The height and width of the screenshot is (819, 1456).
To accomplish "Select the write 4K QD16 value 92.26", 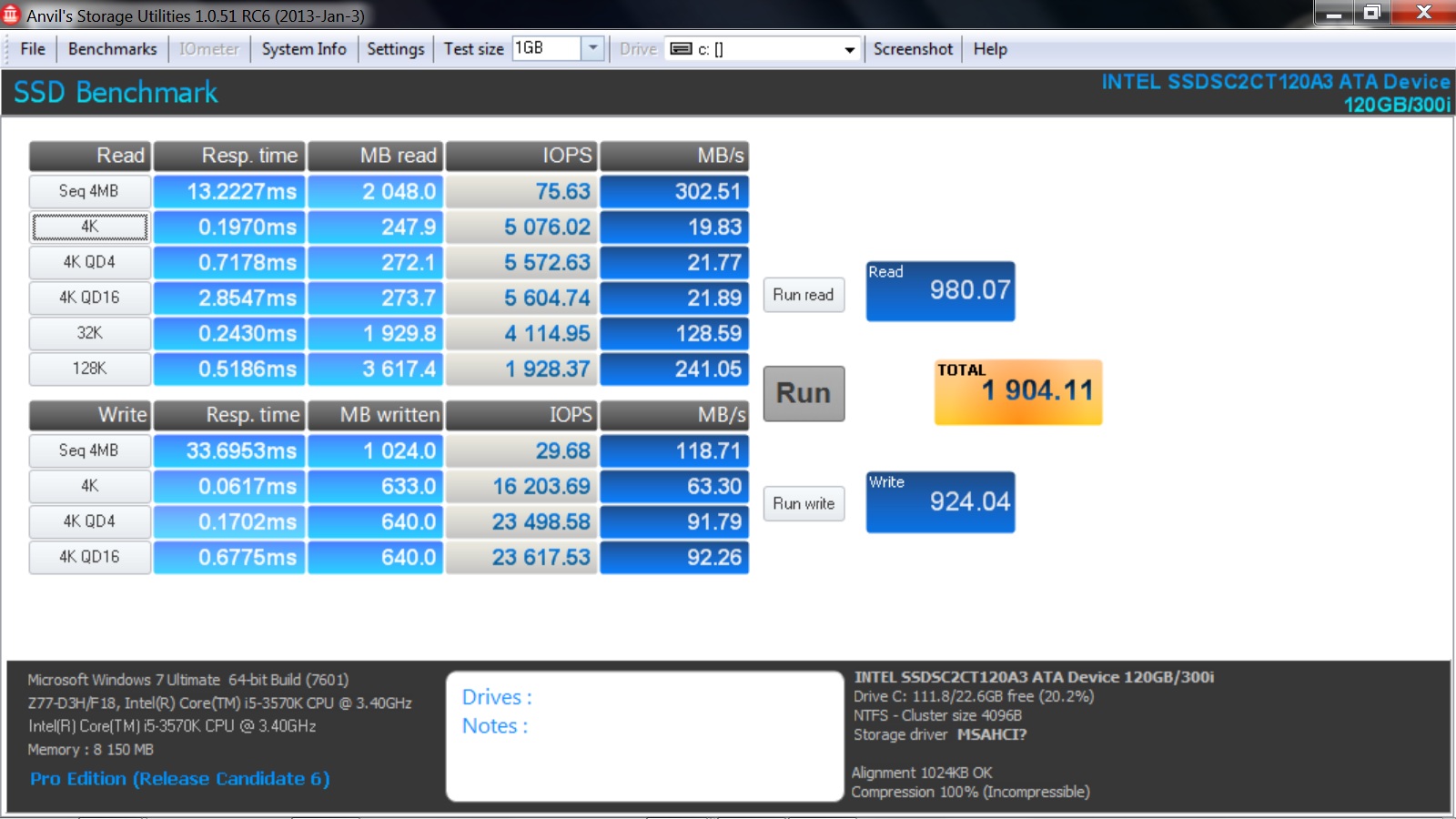I will click(x=674, y=557).
